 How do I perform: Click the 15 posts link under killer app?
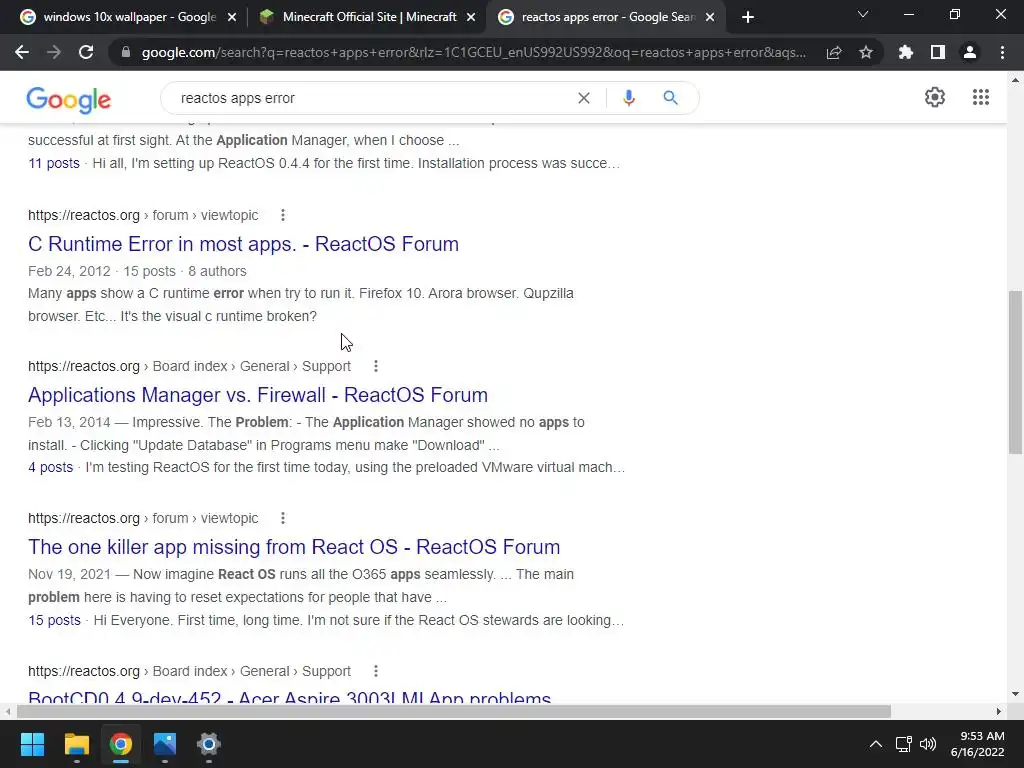54,620
